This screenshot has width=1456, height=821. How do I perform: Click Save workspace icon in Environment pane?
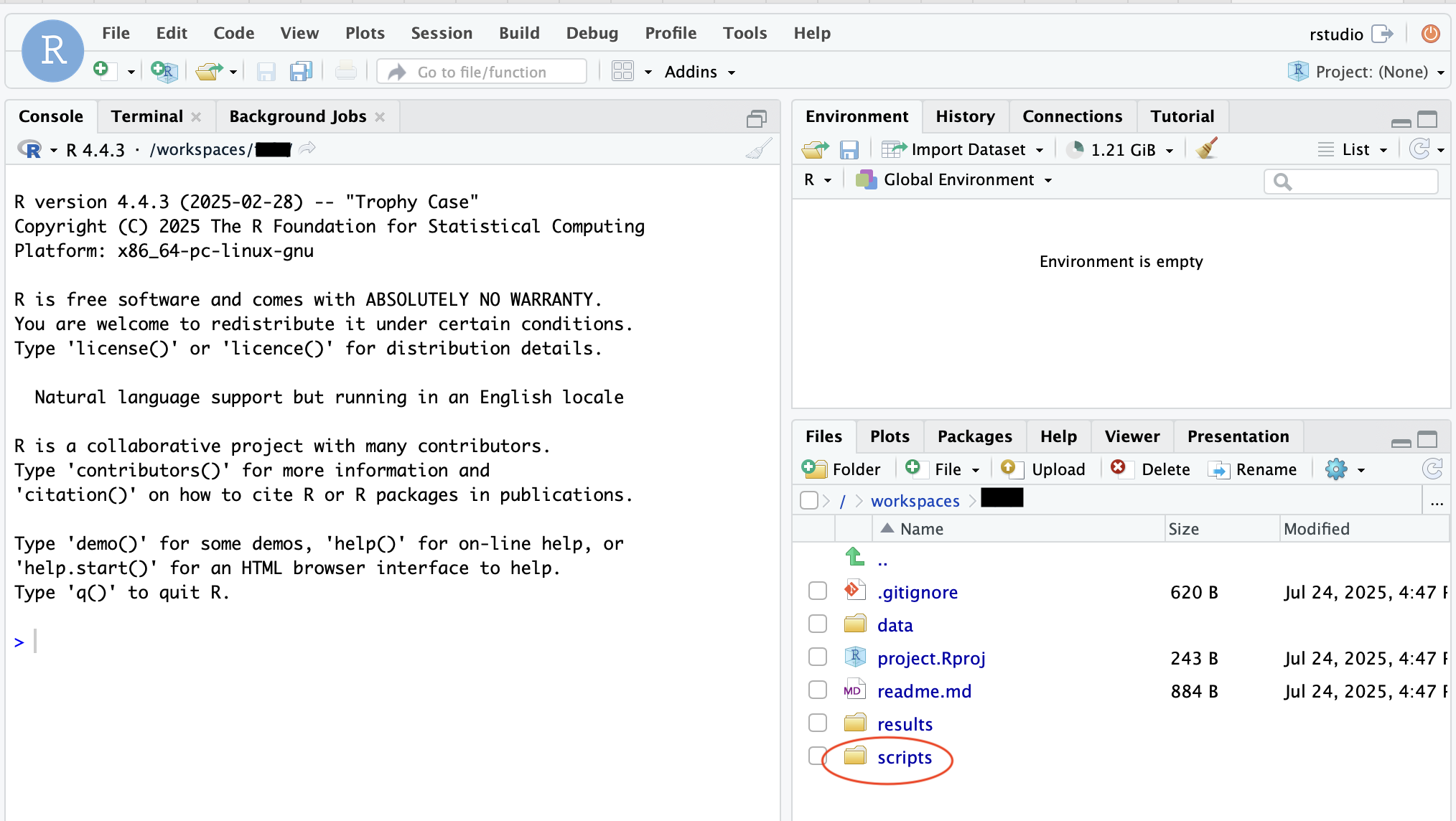click(849, 149)
